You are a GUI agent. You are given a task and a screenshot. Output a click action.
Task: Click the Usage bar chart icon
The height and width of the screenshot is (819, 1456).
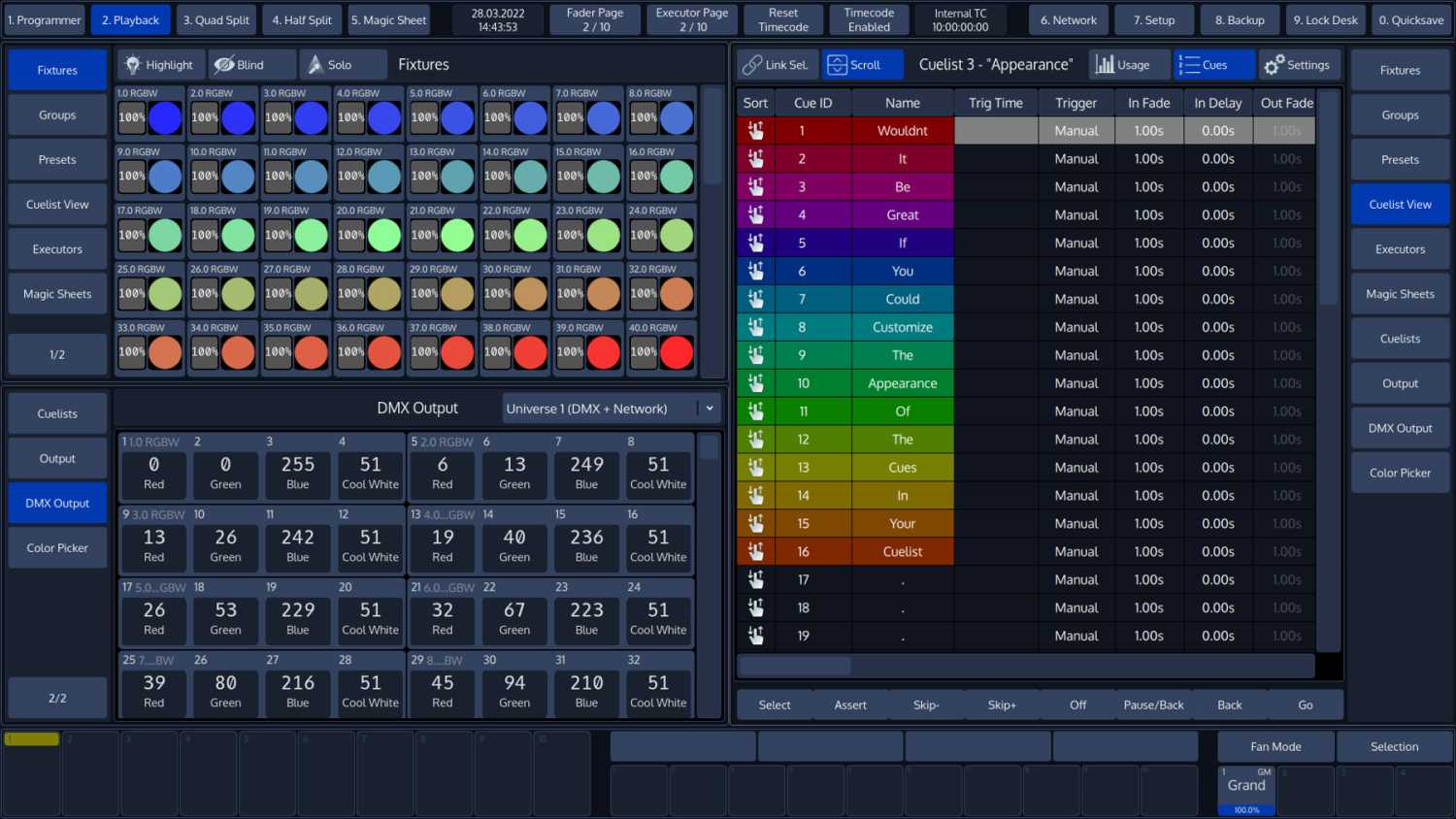(x=1105, y=65)
